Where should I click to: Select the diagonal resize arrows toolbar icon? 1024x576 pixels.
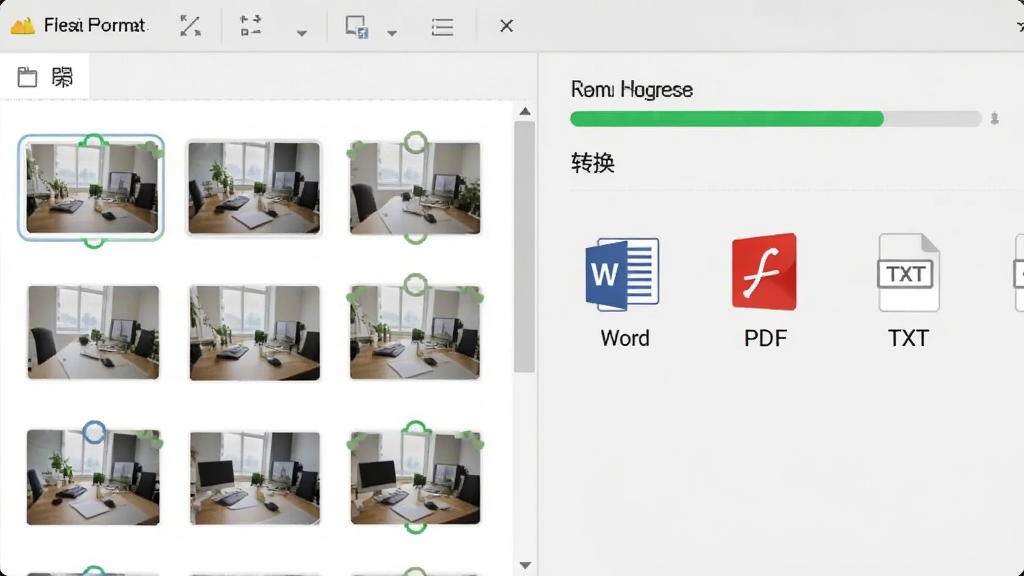pos(190,26)
